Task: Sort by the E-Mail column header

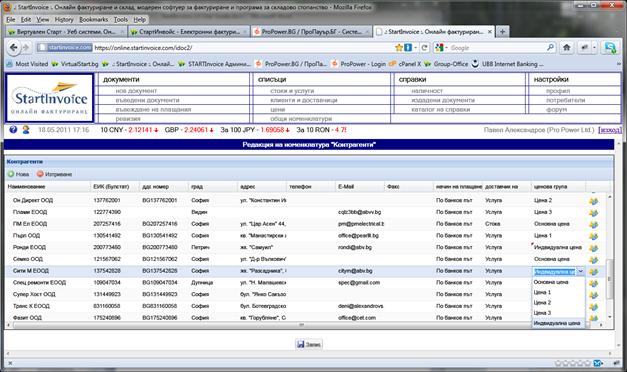Action: pos(360,186)
